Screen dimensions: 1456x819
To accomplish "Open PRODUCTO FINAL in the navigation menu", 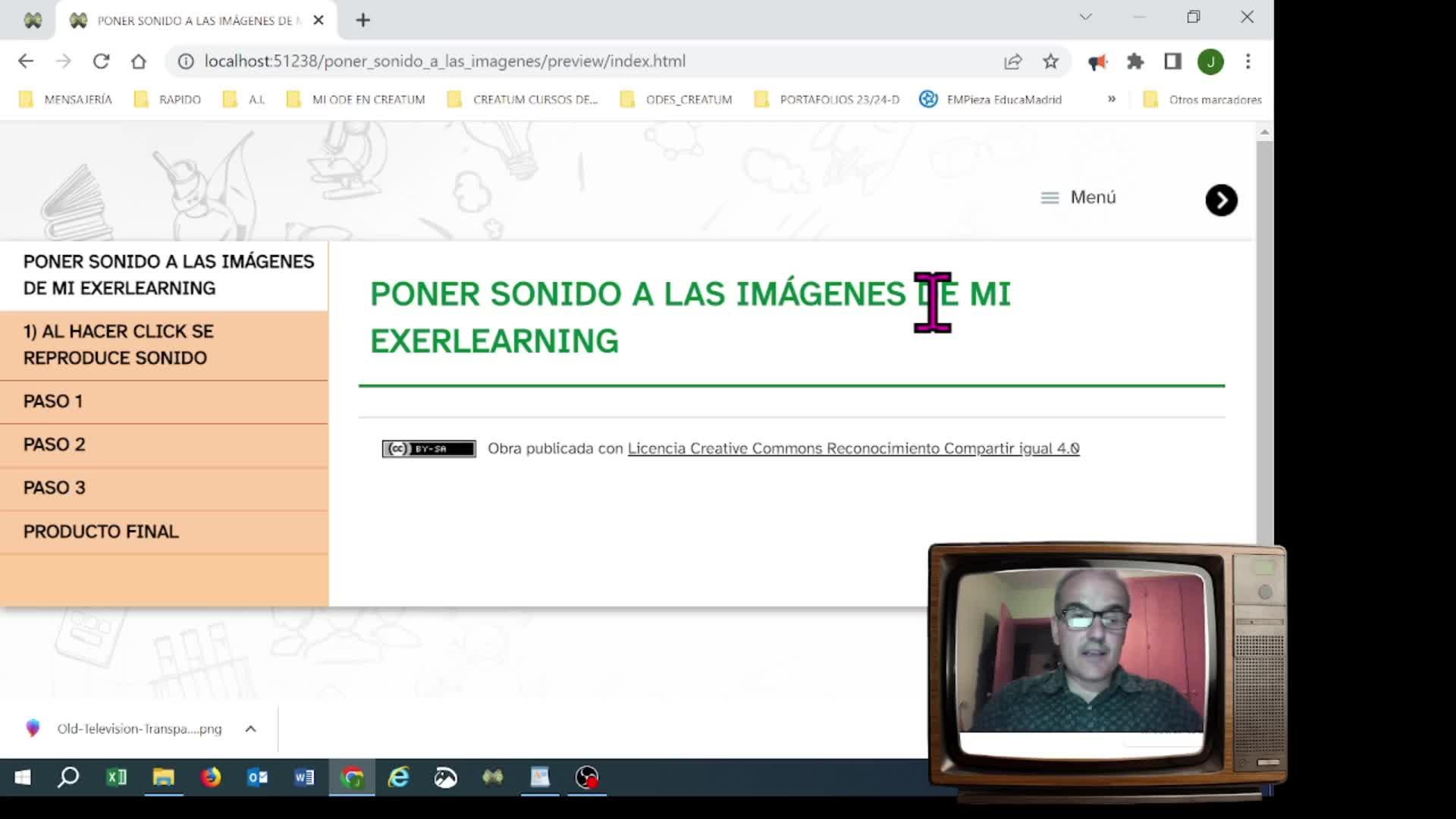I will [x=101, y=532].
